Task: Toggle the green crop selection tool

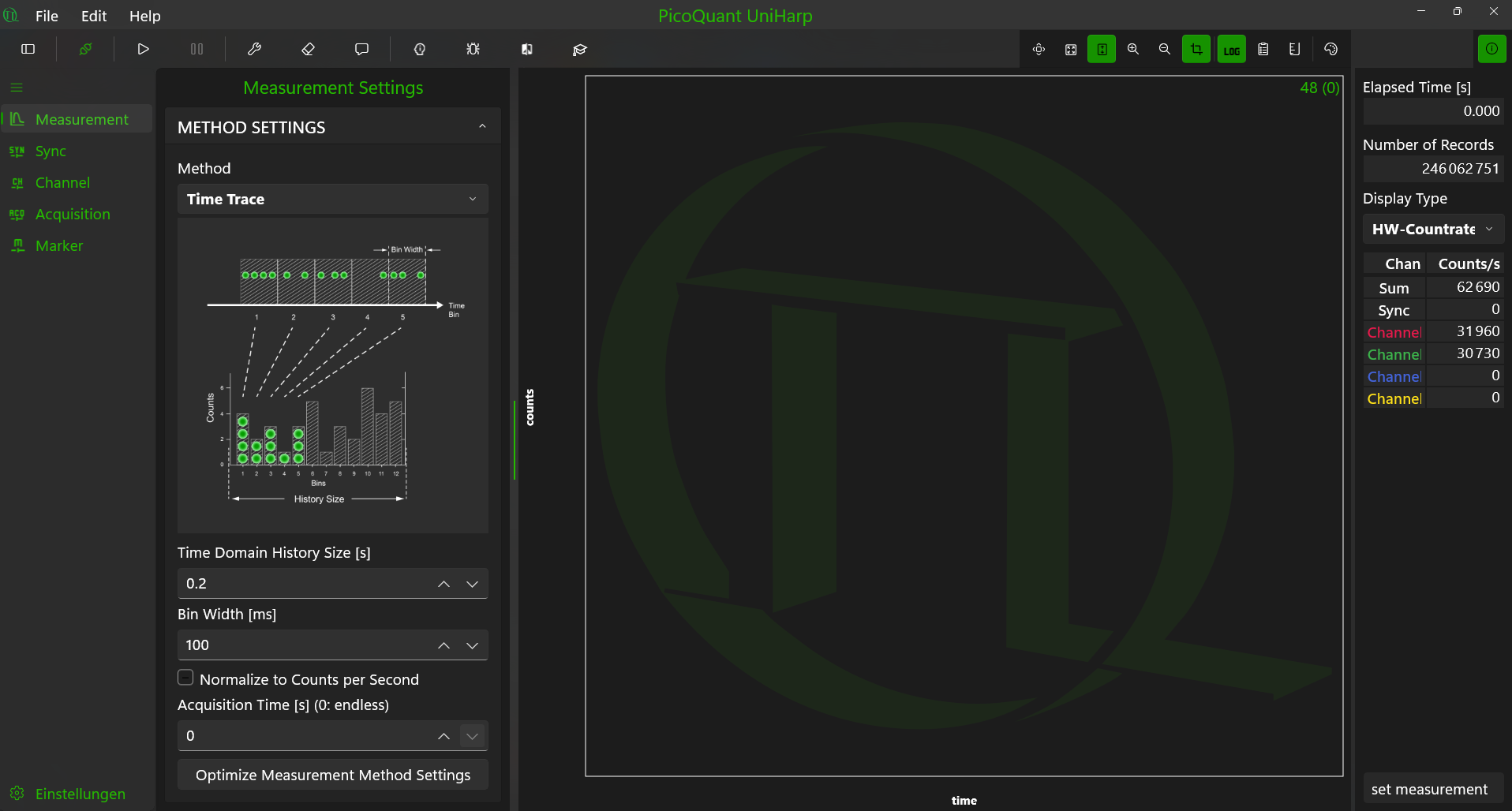Action: coord(1196,49)
